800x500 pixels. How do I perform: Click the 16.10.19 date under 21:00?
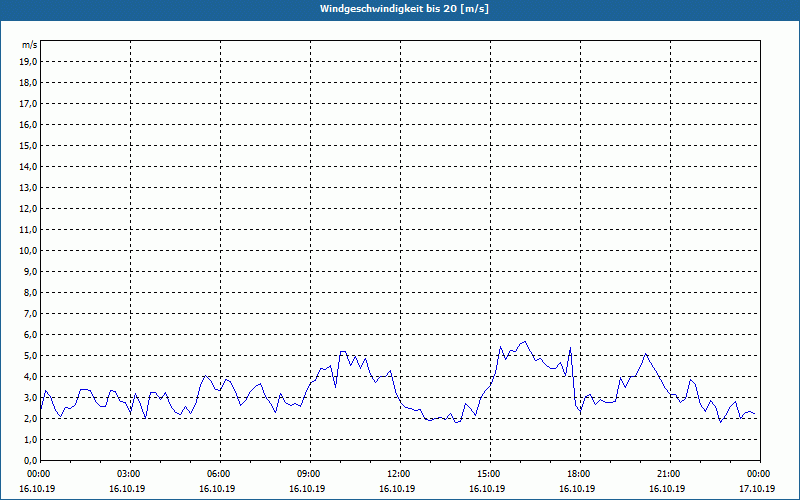click(667, 488)
